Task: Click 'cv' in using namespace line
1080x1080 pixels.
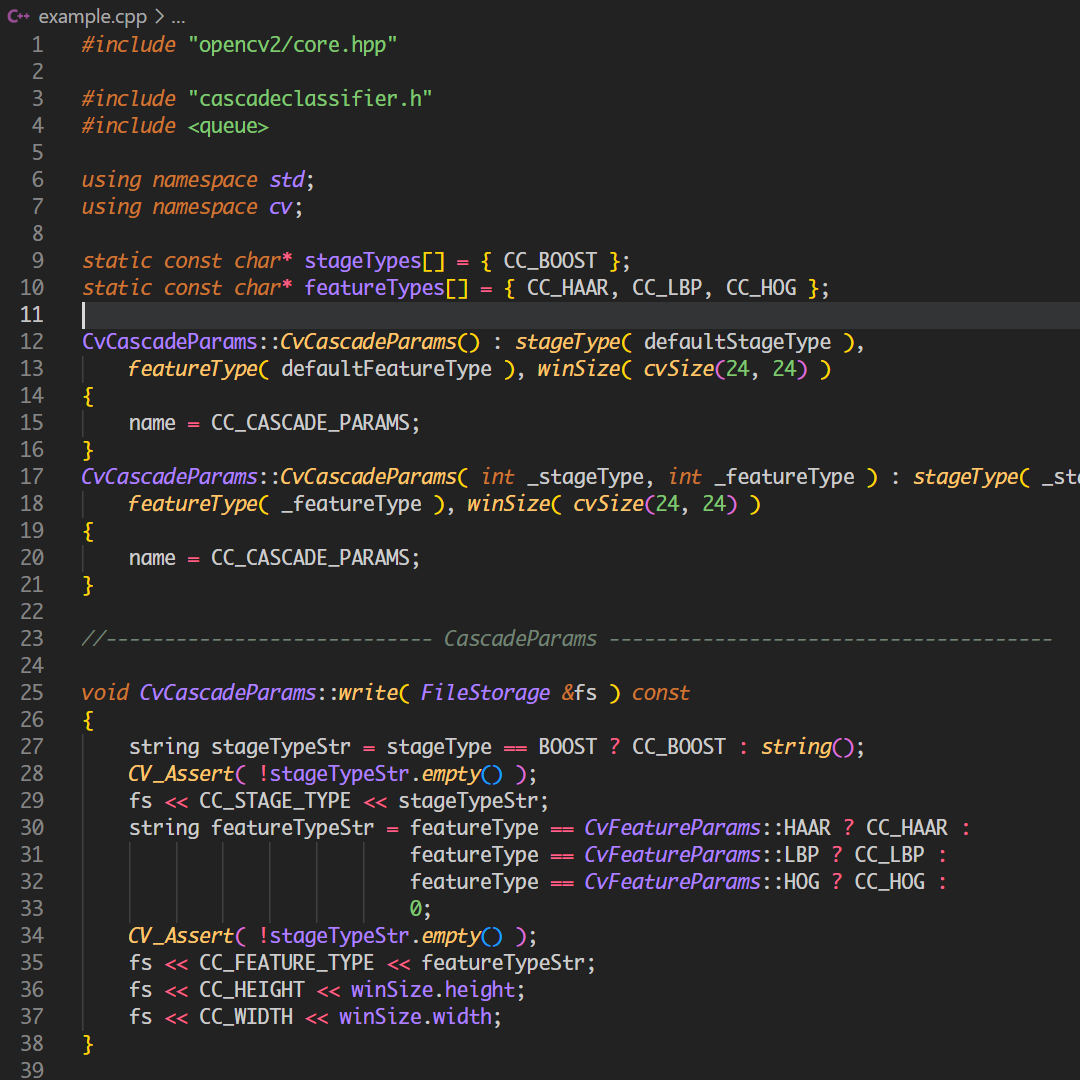Action: [x=280, y=207]
